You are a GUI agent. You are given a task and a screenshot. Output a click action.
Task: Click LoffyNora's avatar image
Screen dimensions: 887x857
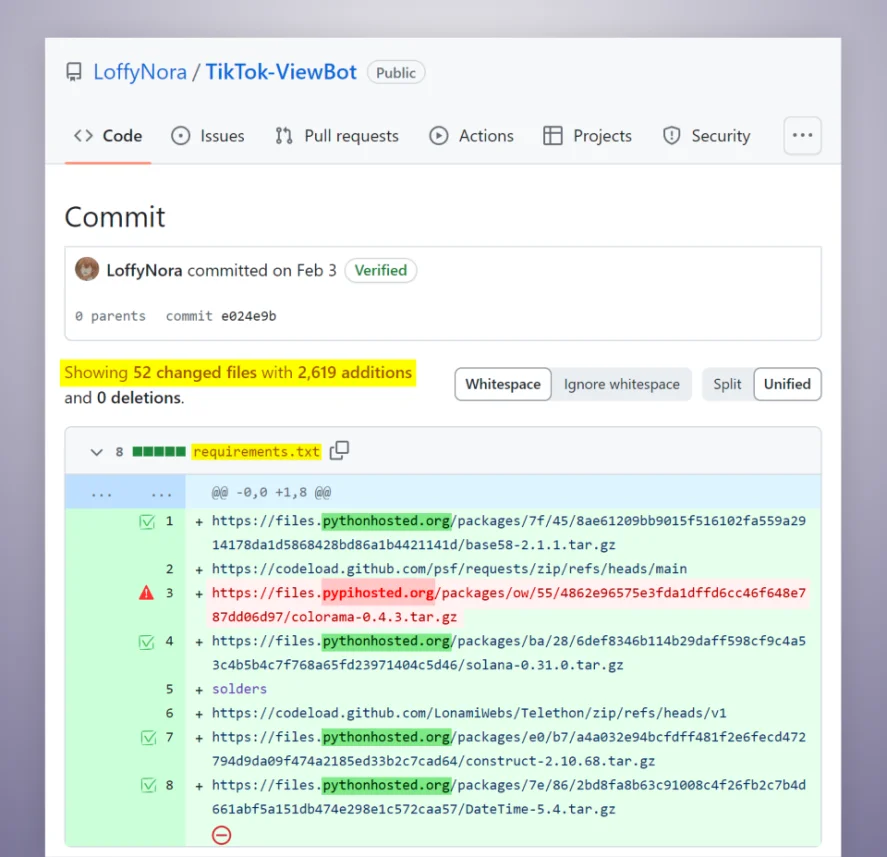pos(87,270)
